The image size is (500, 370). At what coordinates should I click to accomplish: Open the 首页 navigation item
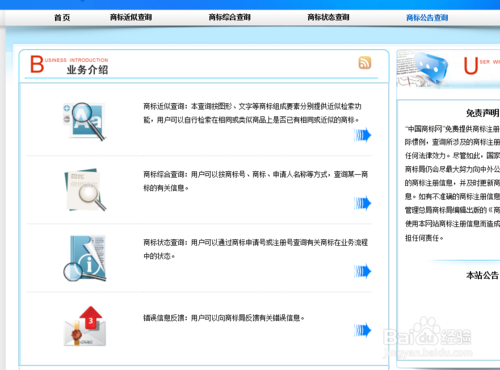[x=62, y=17]
